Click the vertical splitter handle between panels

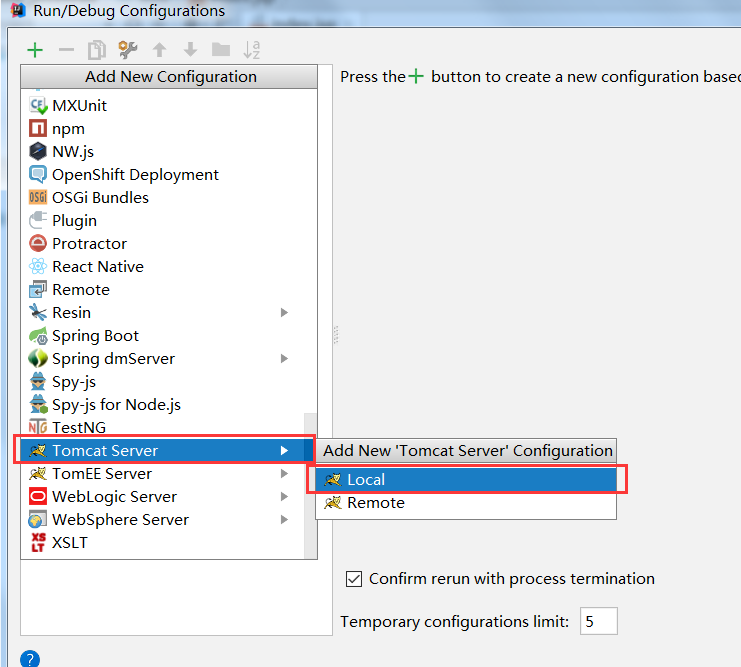tap(336, 335)
